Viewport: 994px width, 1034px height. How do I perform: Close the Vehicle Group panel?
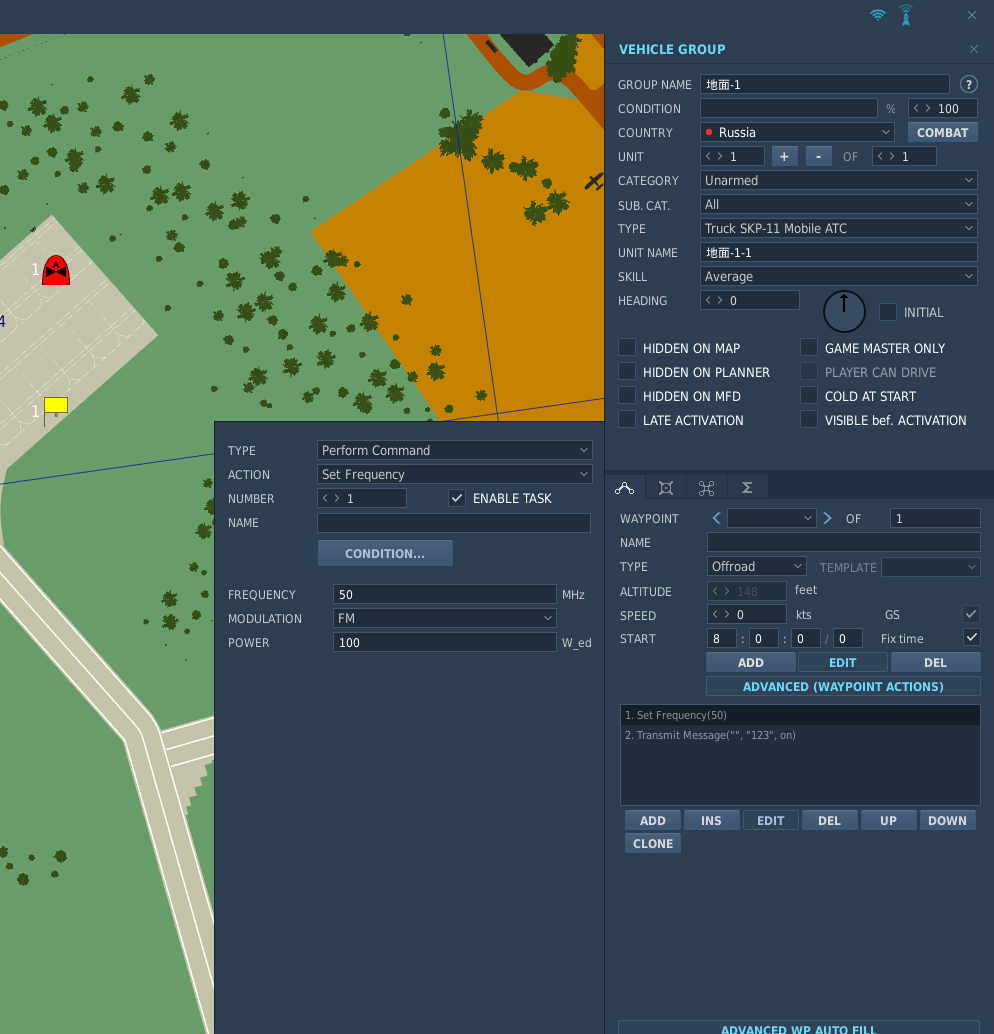[x=974, y=49]
